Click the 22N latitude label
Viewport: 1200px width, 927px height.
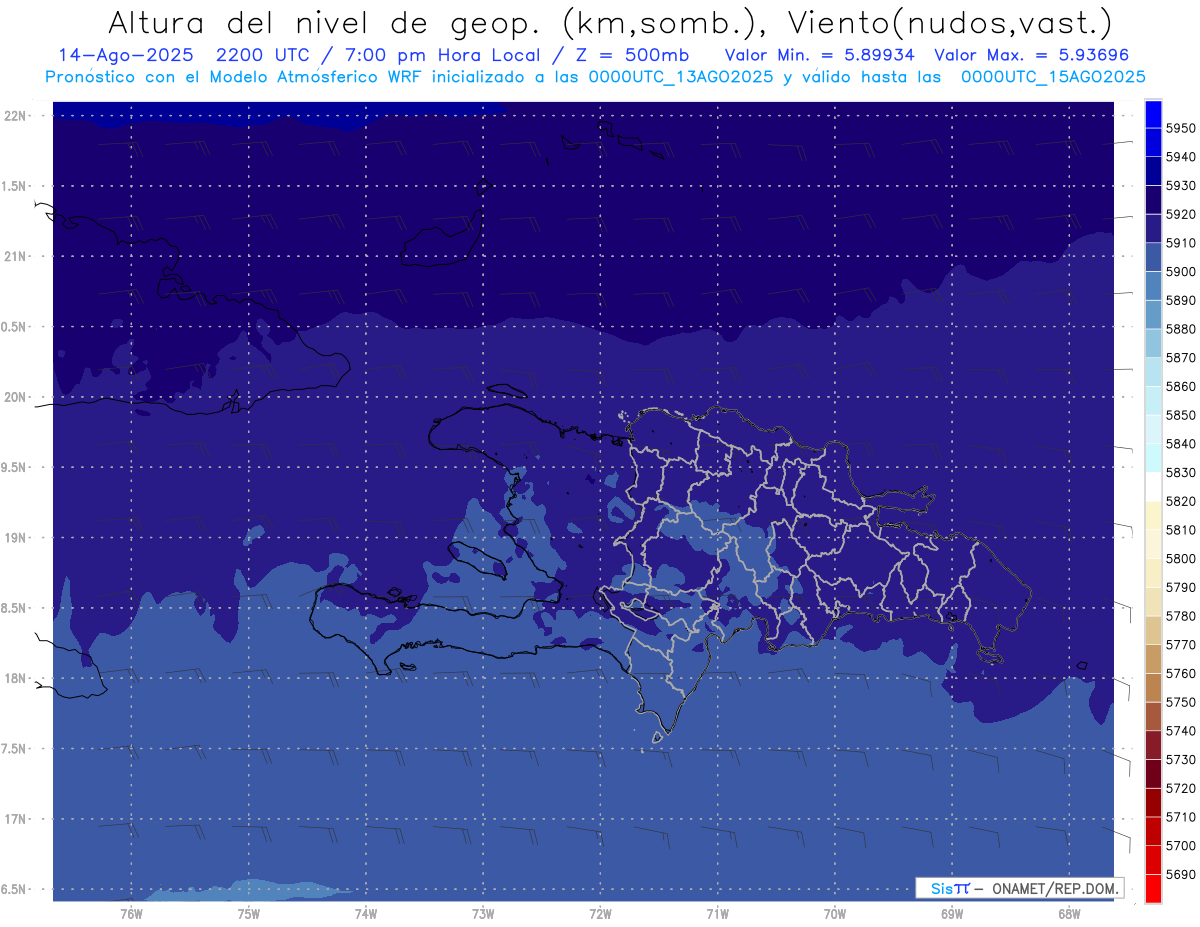tap(15, 116)
